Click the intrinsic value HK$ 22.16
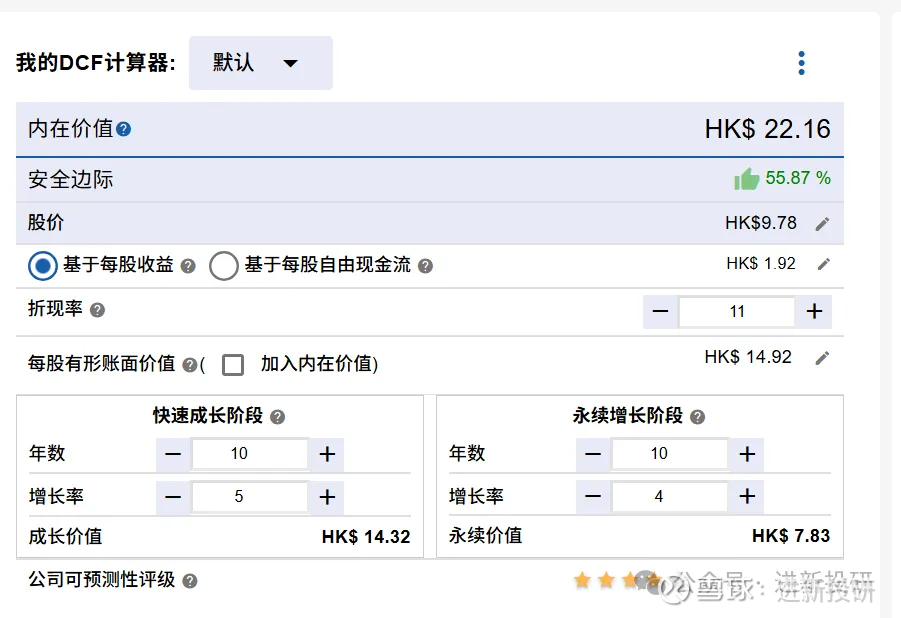 coord(768,129)
